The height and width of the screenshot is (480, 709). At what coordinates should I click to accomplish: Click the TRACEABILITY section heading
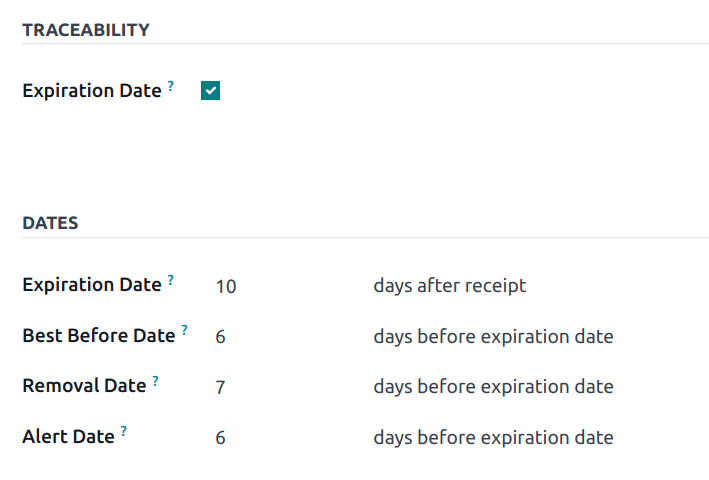click(86, 30)
